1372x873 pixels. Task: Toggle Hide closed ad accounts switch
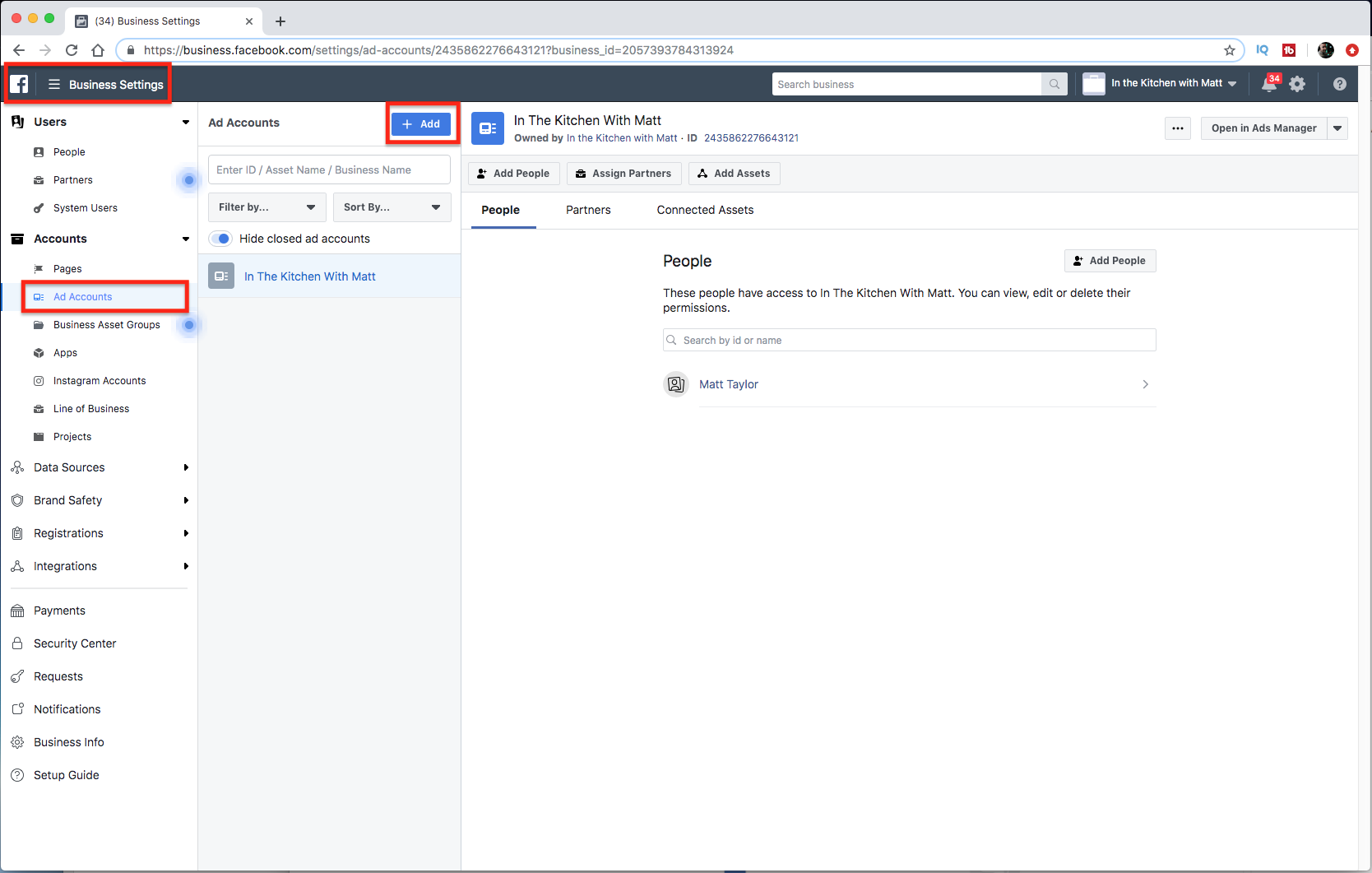(220, 239)
